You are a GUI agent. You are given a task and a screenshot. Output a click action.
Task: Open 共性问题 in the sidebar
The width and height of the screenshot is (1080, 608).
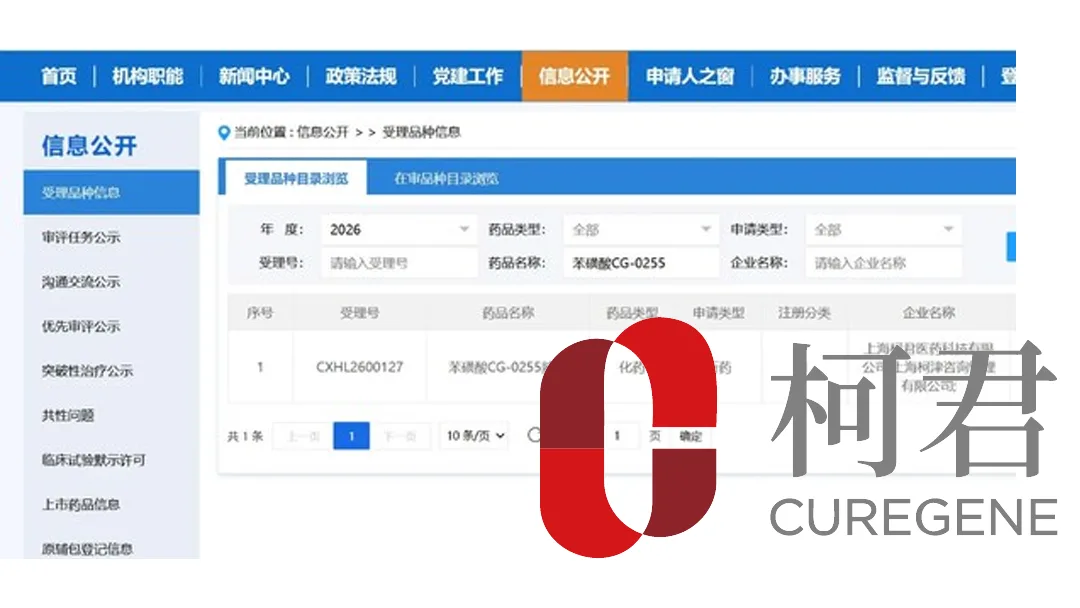[x=68, y=415]
